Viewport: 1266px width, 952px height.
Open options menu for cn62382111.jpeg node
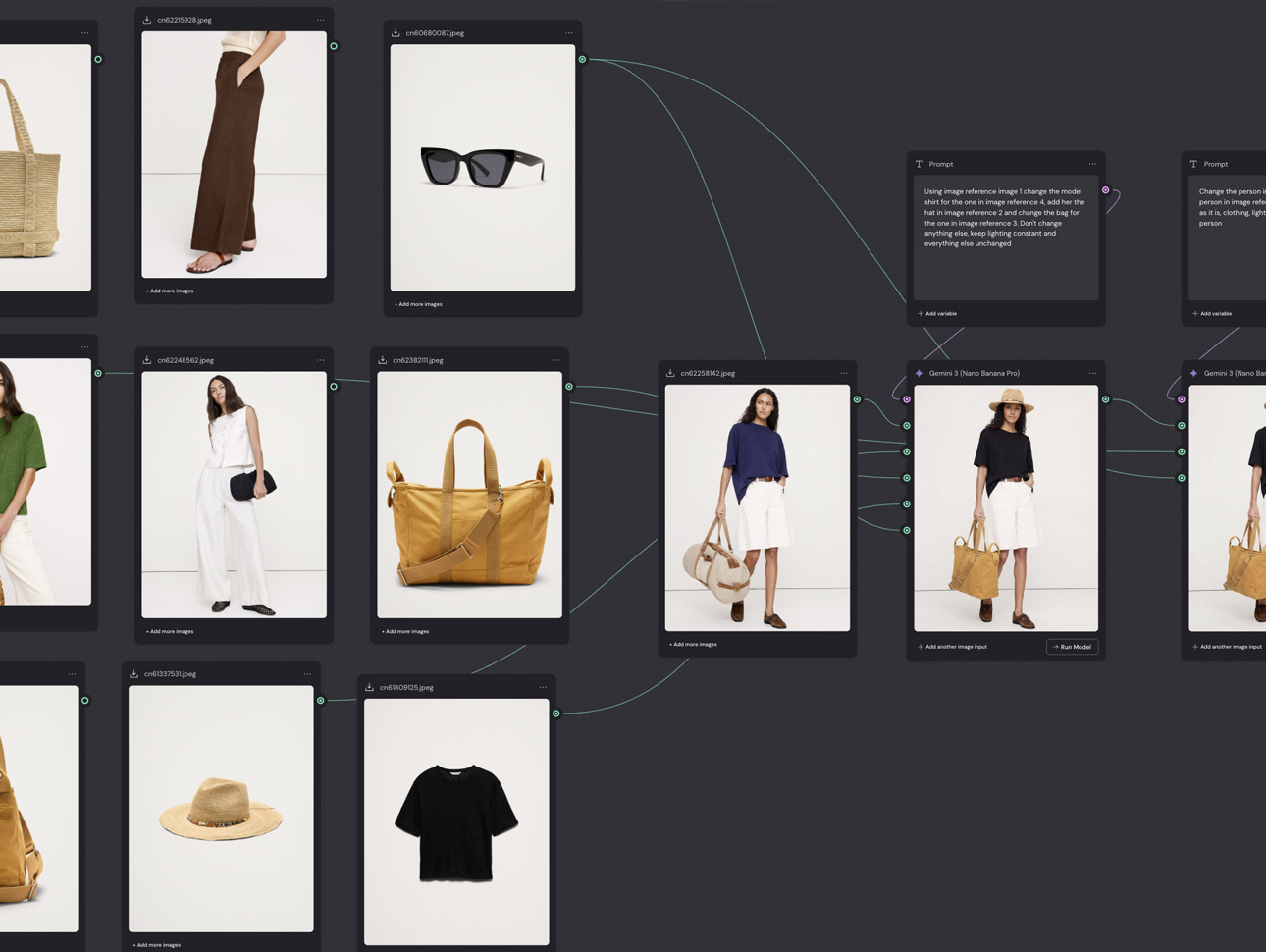point(555,360)
